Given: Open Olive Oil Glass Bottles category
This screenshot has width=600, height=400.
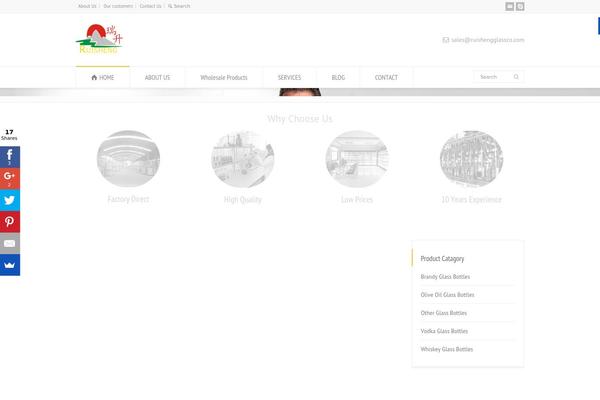Looking at the screenshot, I should (x=447, y=295).
